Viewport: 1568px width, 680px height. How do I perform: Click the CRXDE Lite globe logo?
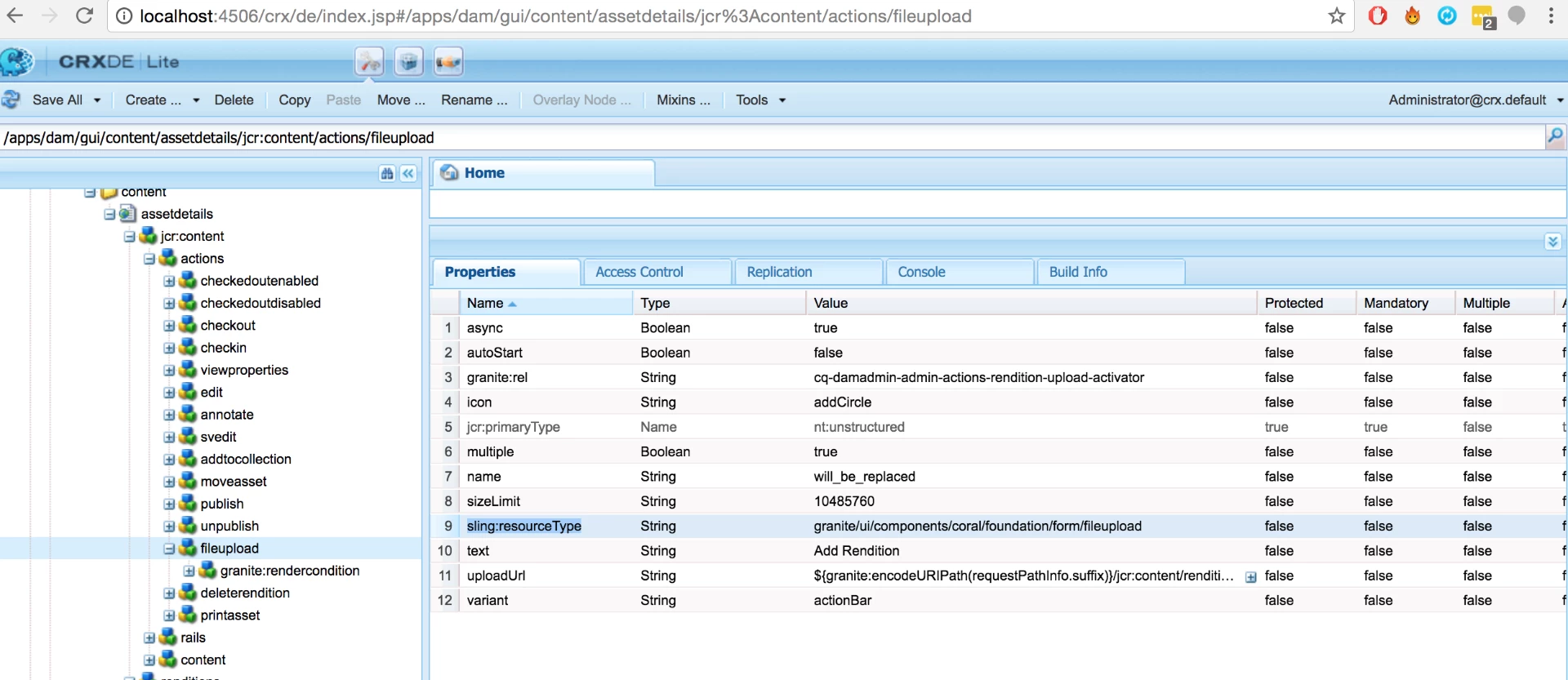[x=17, y=62]
